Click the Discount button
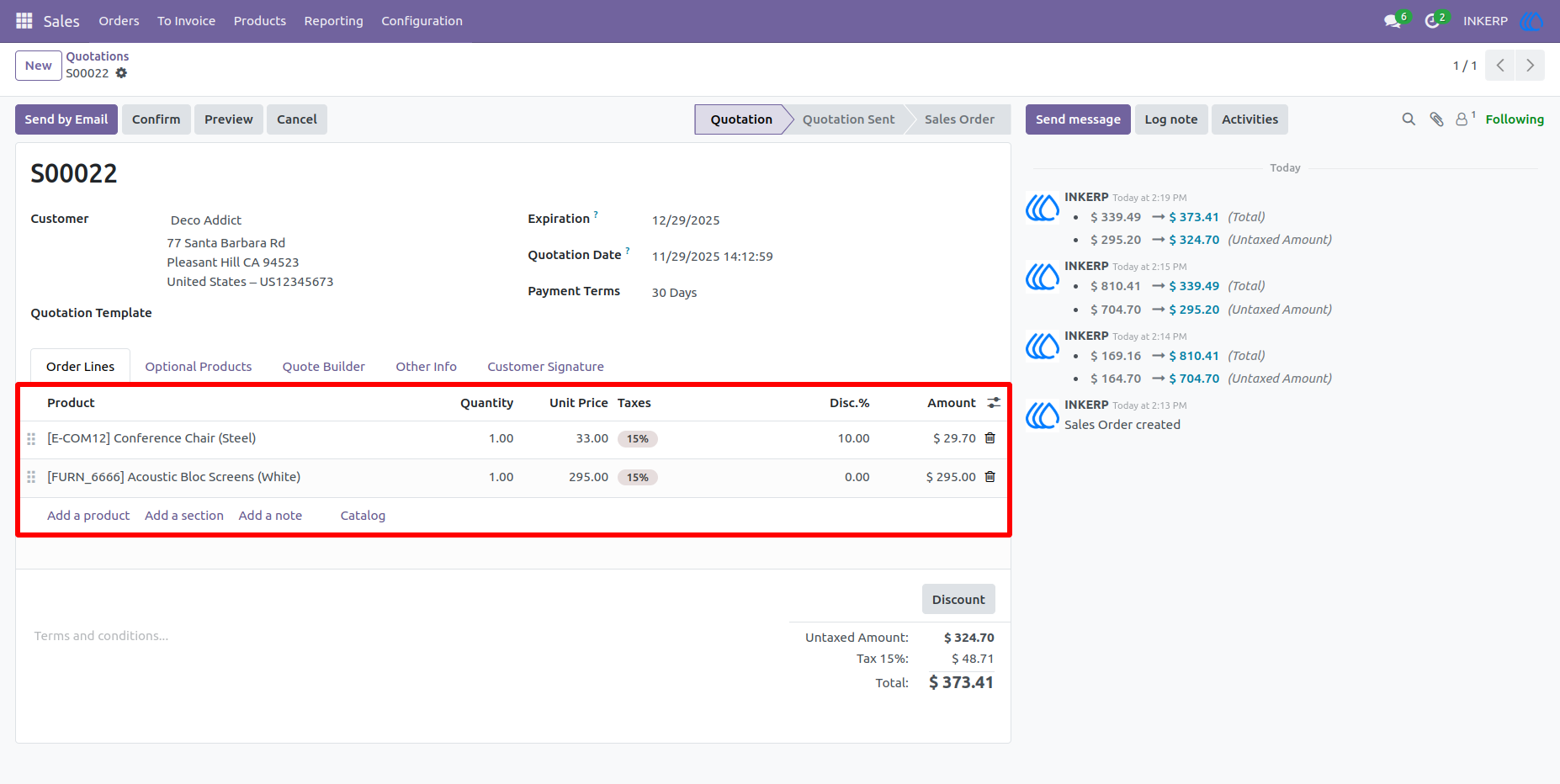 click(958, 600)
